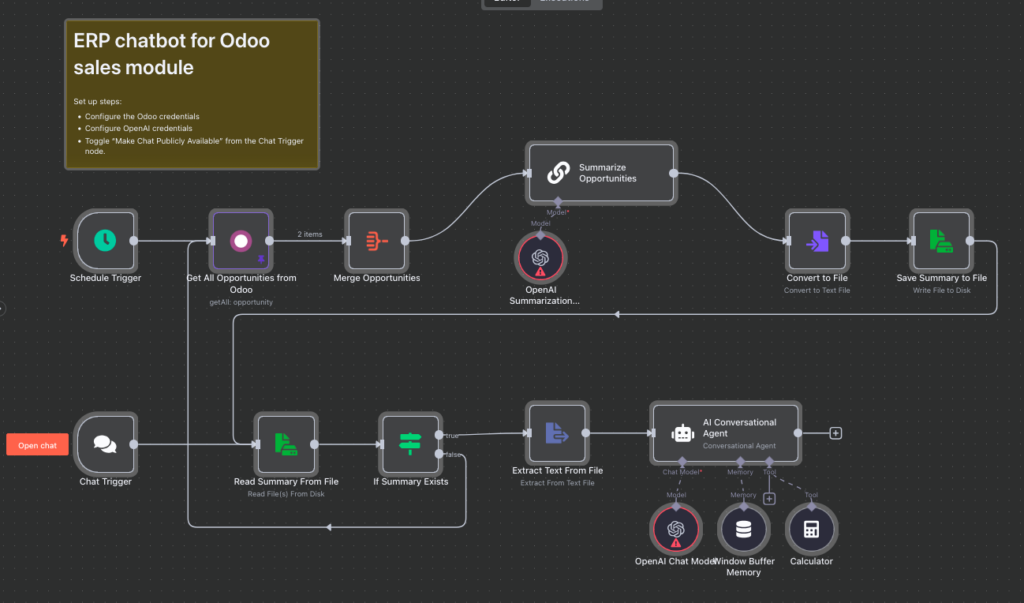The height and width of the screenshot is (603, 1024).
Task: Select the OpenAI Chat Model node
Action: click(x=676, y=529)
